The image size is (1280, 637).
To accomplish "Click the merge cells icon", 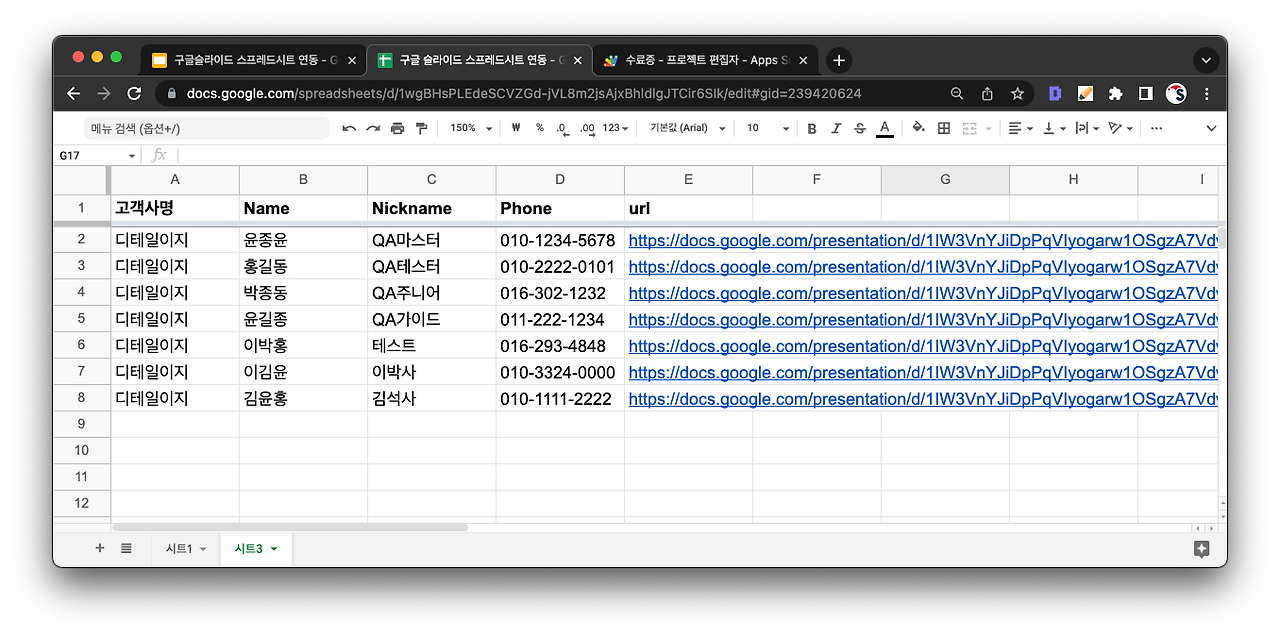I will (x=969, y=128).
